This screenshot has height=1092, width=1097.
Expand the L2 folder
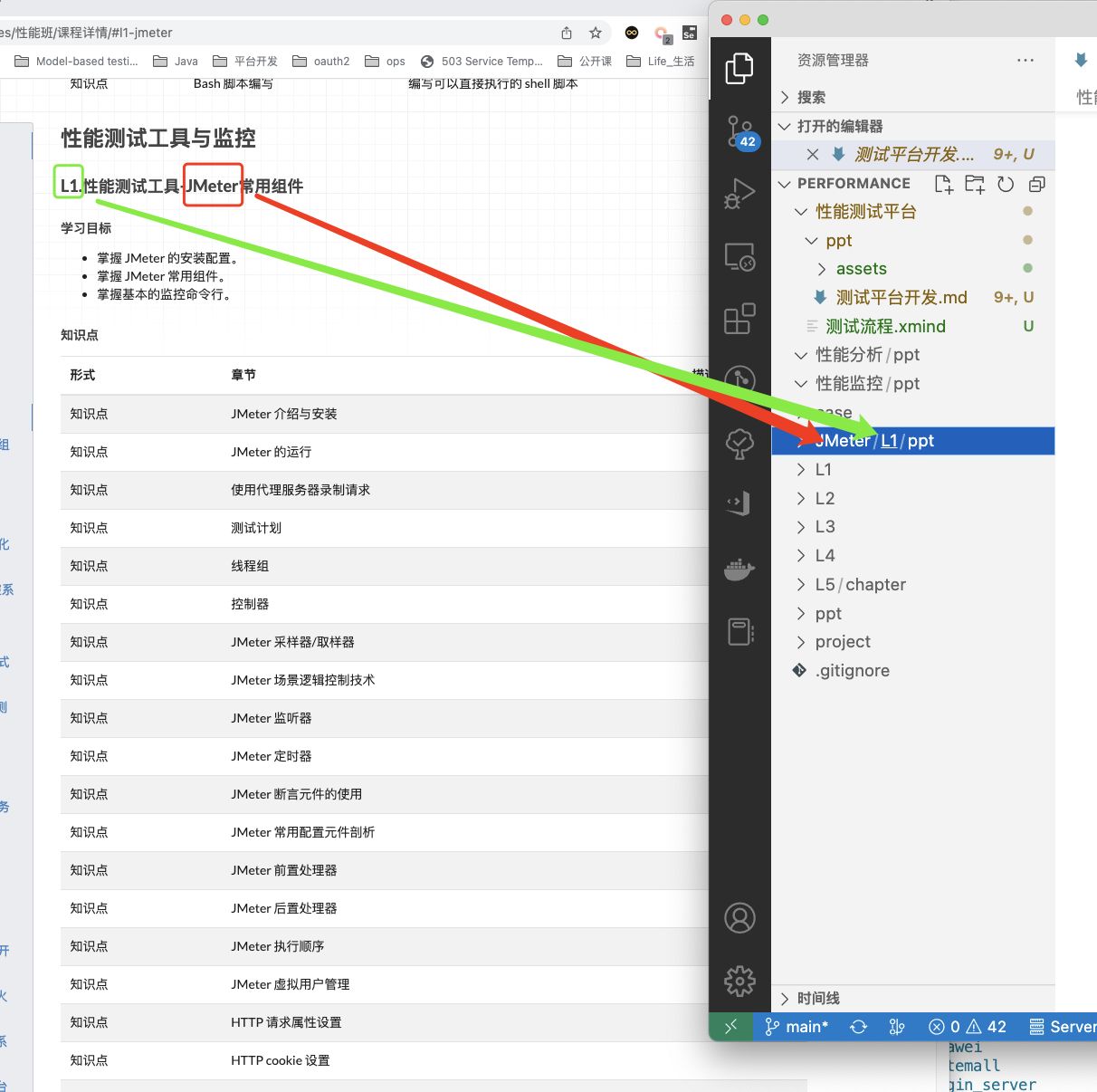point(824,498)
